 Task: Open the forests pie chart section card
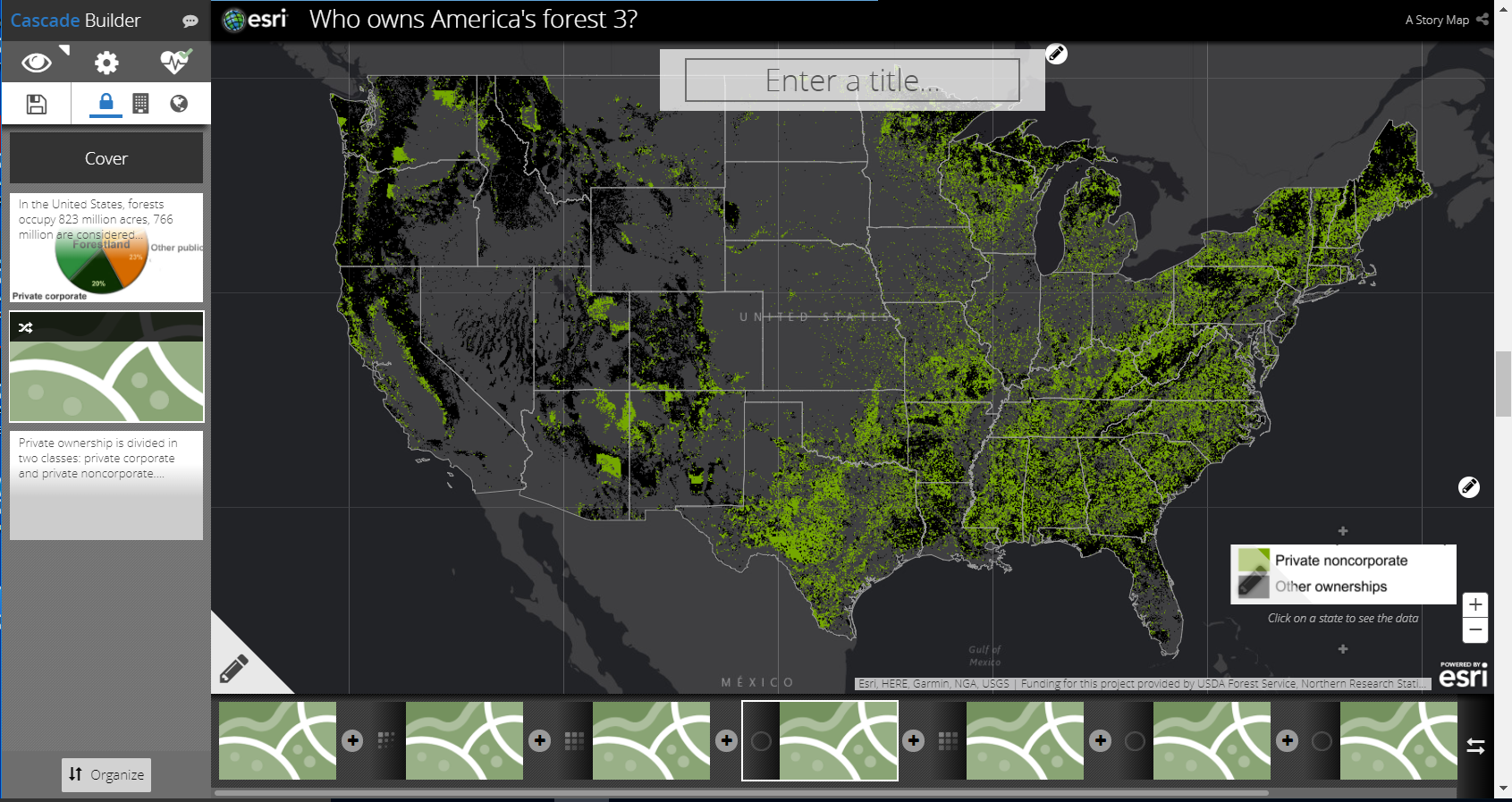pos(106,248)
